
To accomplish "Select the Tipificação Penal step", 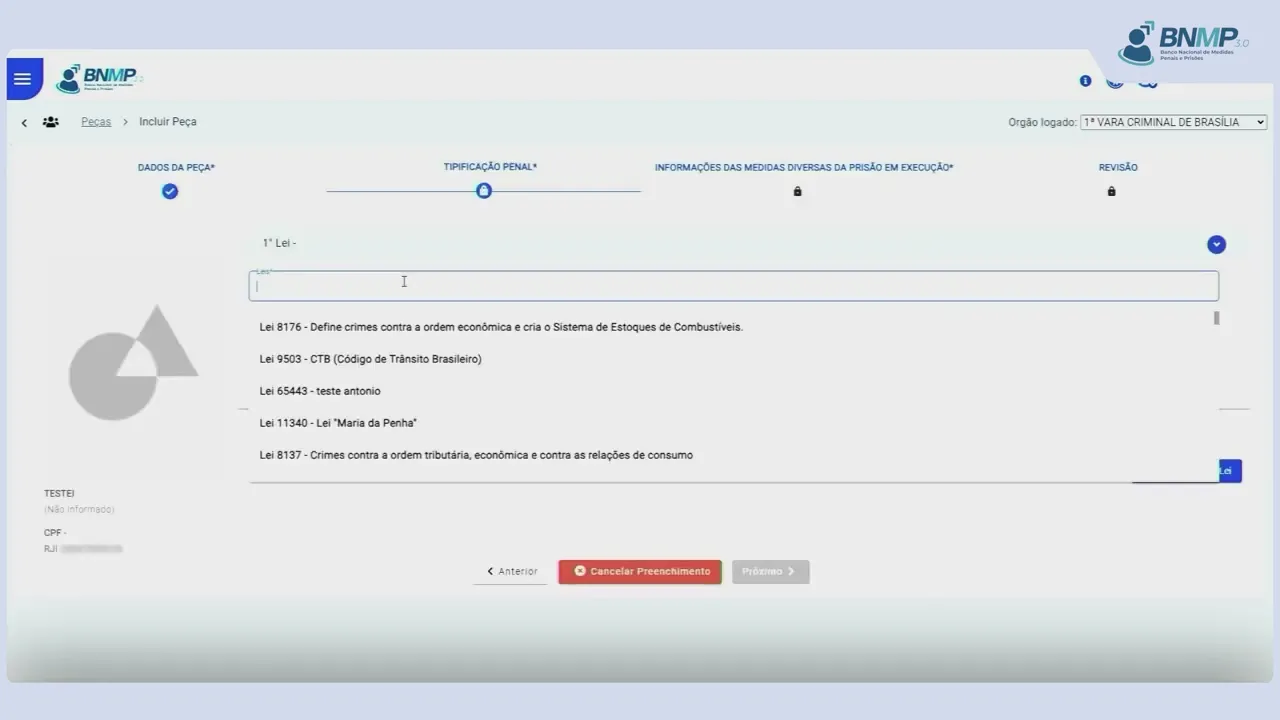I will [x=490, y=167].
